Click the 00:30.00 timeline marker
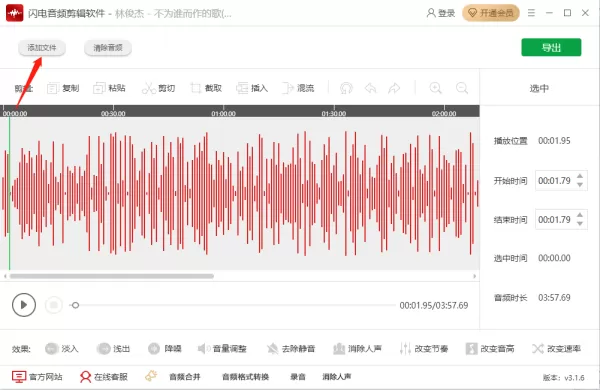600x390 pixels. pyautogui.click(x=113, y=114)
